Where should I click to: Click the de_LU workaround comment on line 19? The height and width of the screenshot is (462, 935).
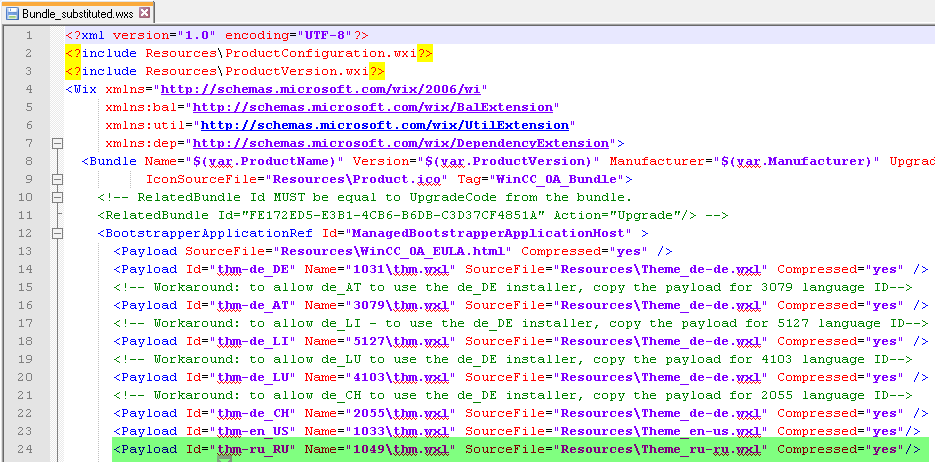(x=513, y=359)
